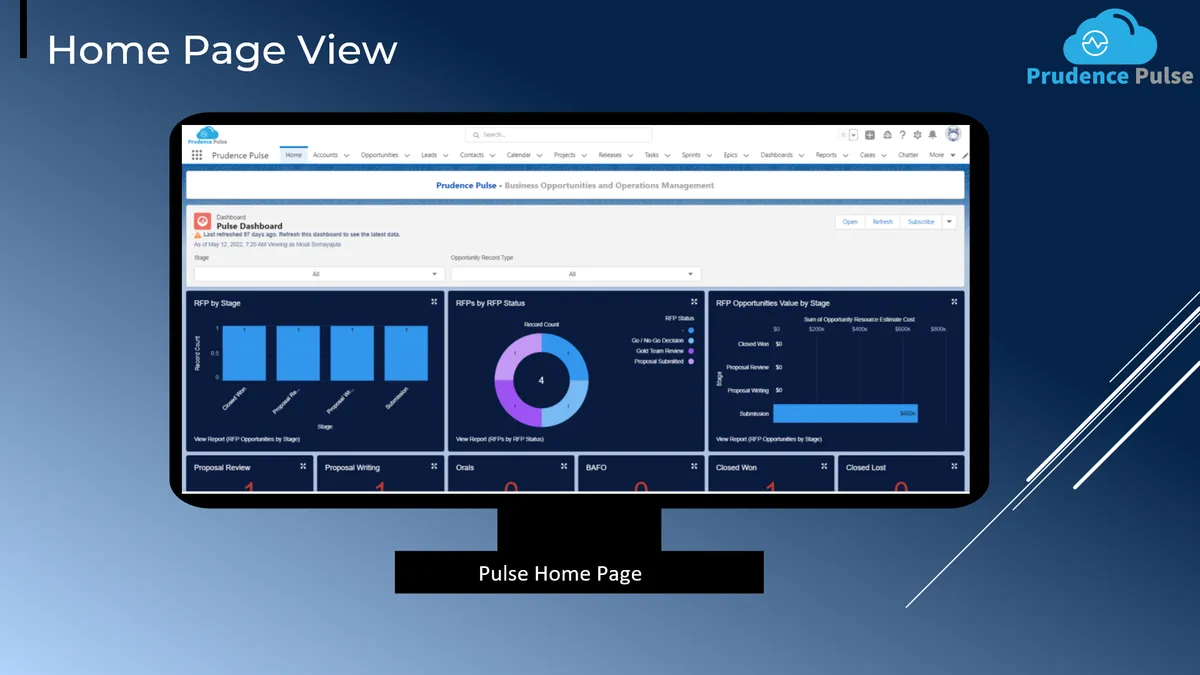Expand the Closed Lost tile
The height and width of the screenshot is (675, 1200).
tap(955, 466)
